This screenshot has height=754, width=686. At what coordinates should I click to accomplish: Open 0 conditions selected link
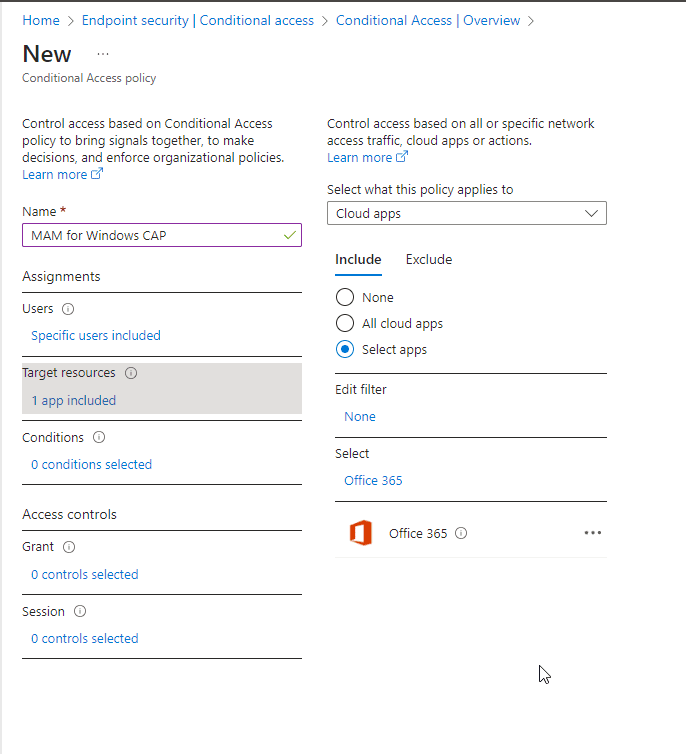pos(91,464)
